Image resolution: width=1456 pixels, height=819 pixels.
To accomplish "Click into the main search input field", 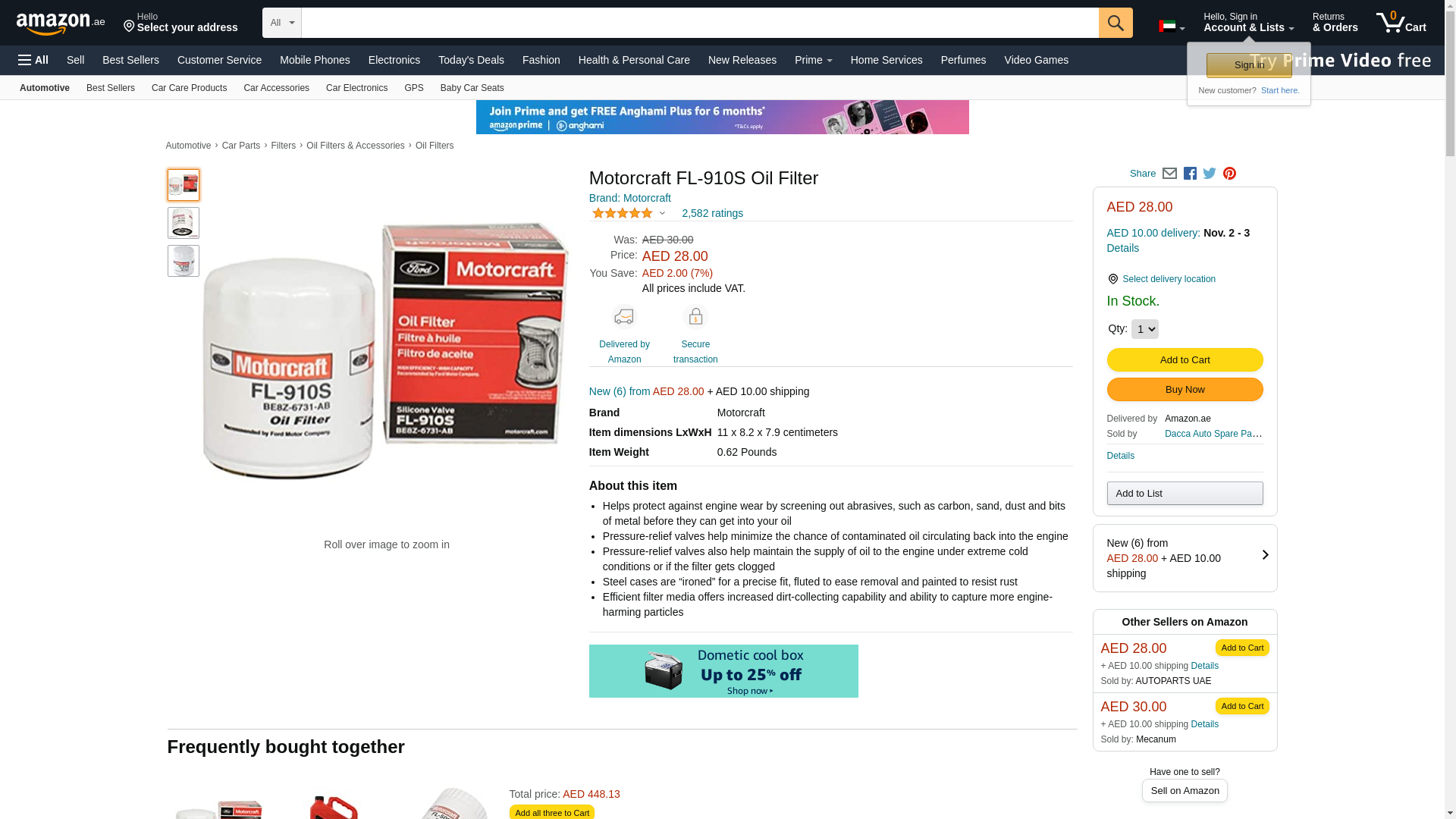I will click(700, 23).
